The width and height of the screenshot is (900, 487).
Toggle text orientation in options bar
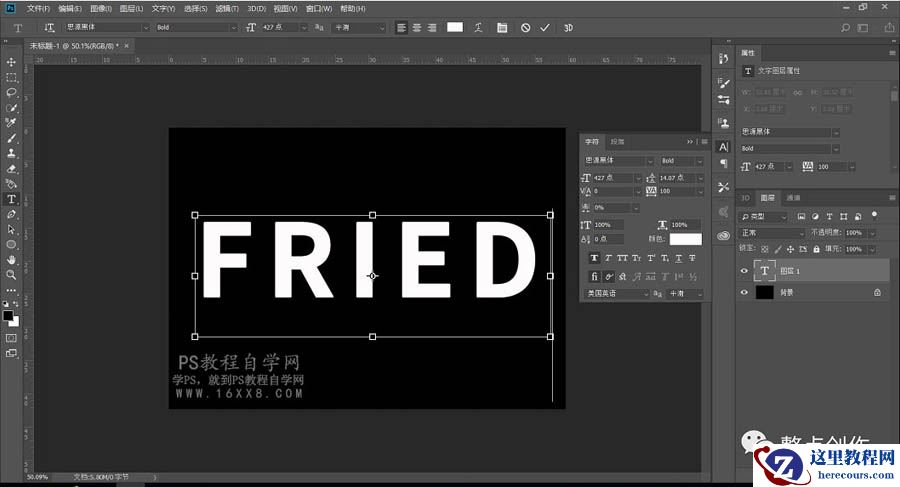click(49, 28)
